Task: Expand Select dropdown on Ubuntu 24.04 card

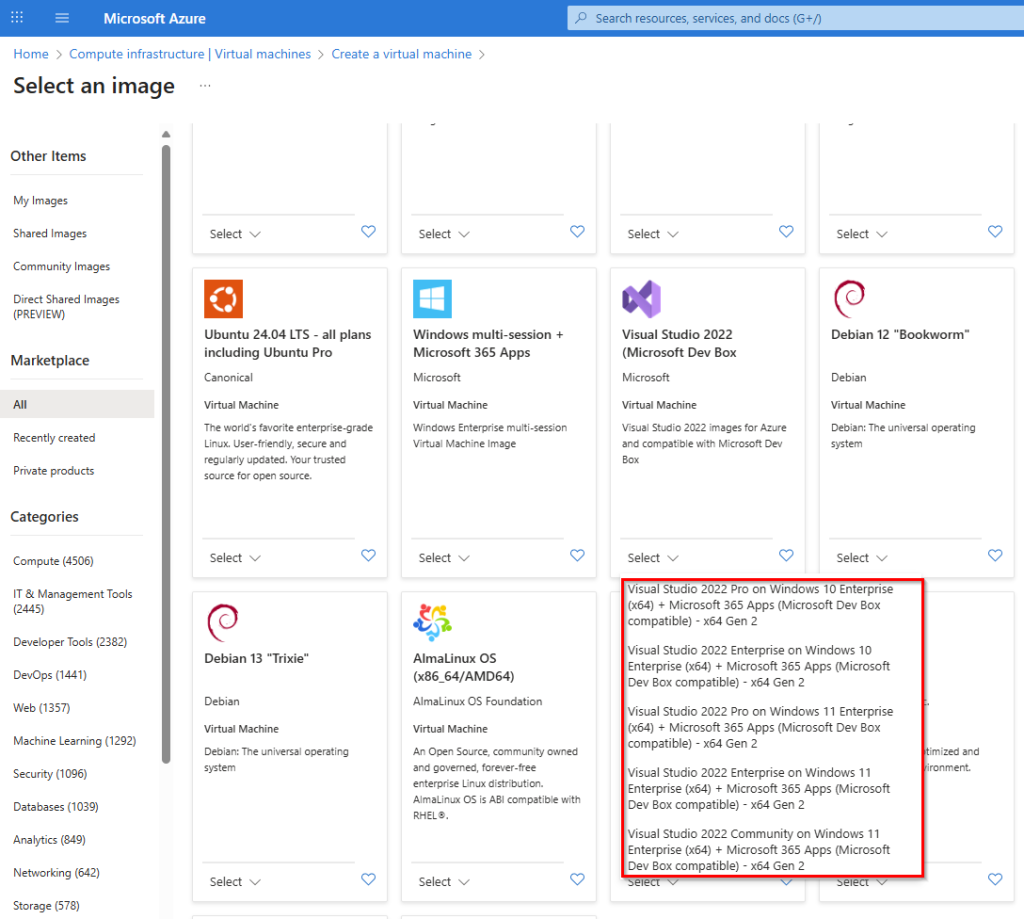Action: point(235,558)
